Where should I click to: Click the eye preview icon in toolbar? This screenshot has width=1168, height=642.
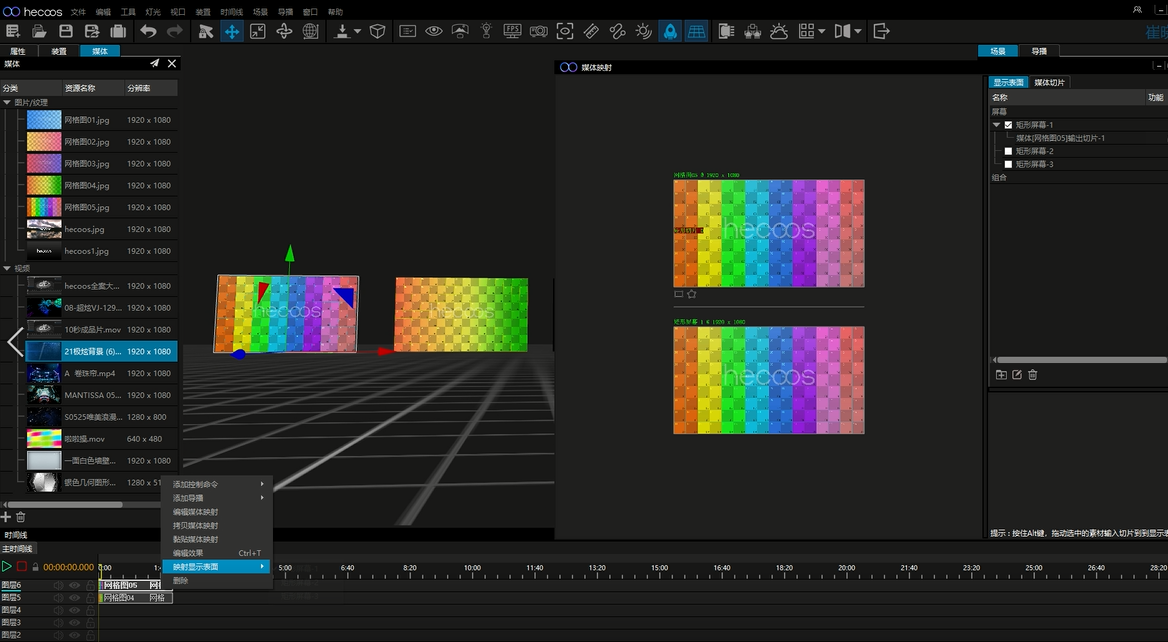434,31
